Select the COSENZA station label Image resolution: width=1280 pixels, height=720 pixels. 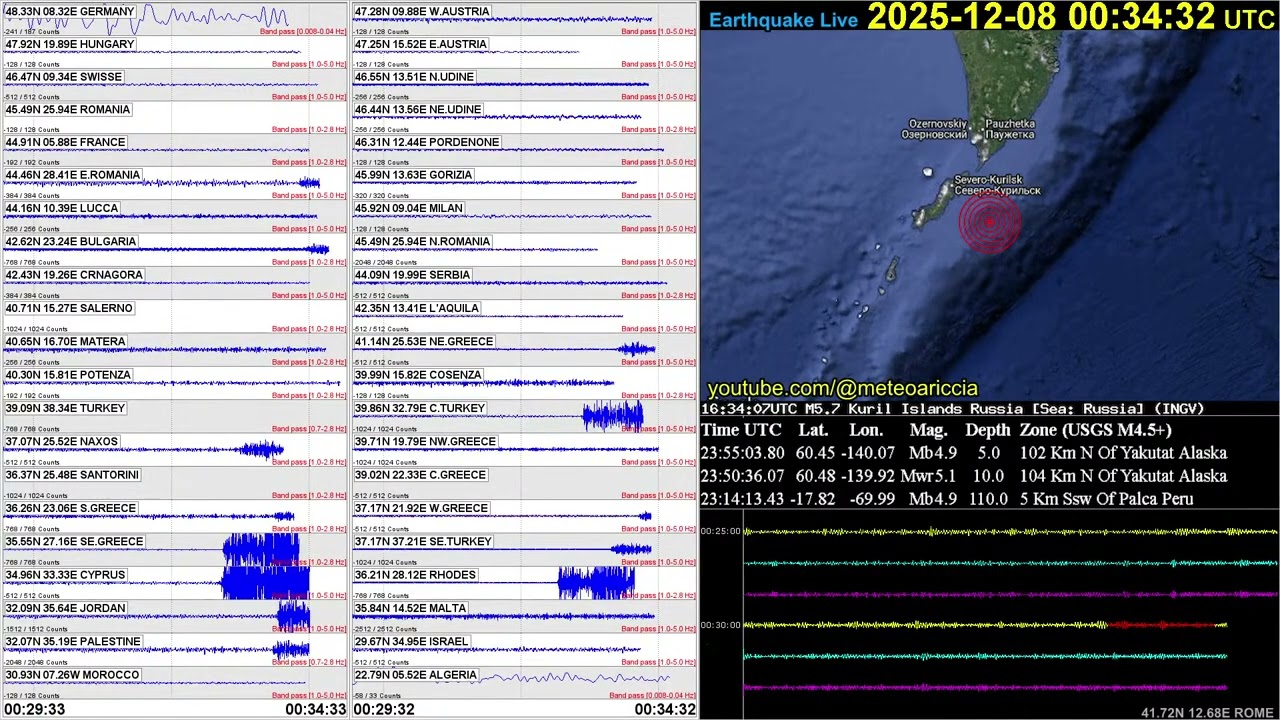[x=419, y=376]
